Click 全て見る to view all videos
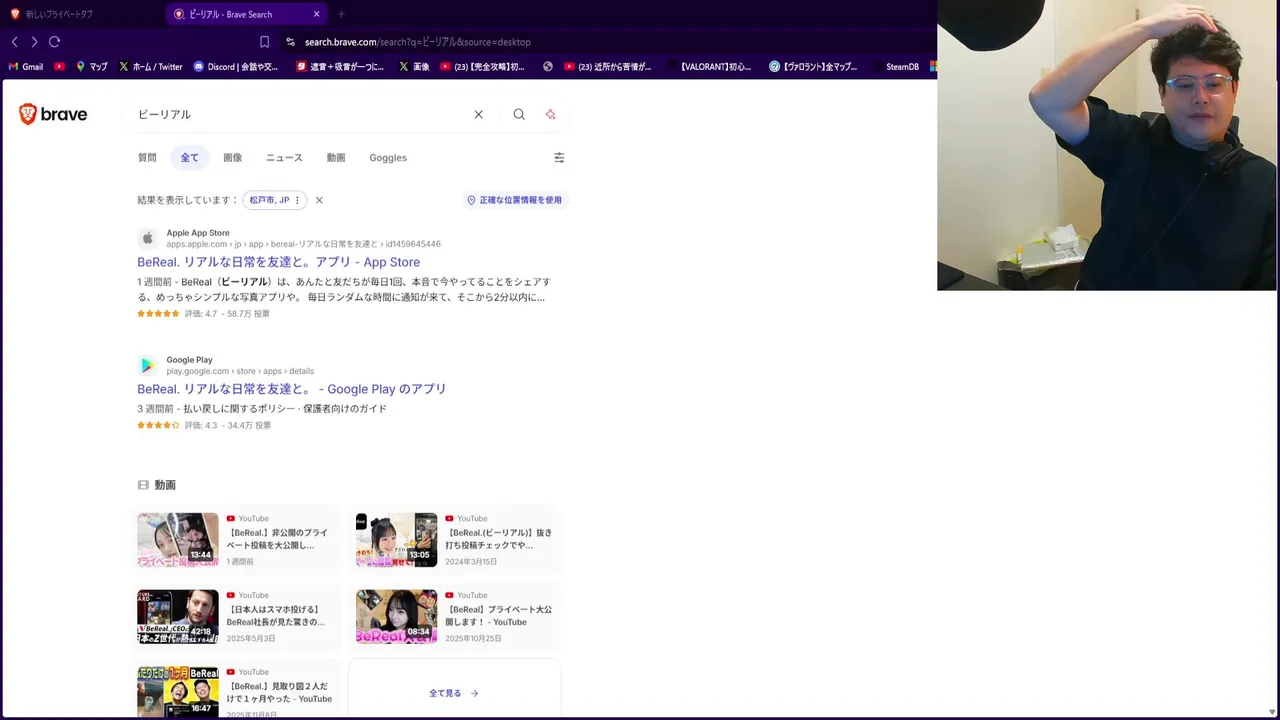 click(x=454, y=693)
